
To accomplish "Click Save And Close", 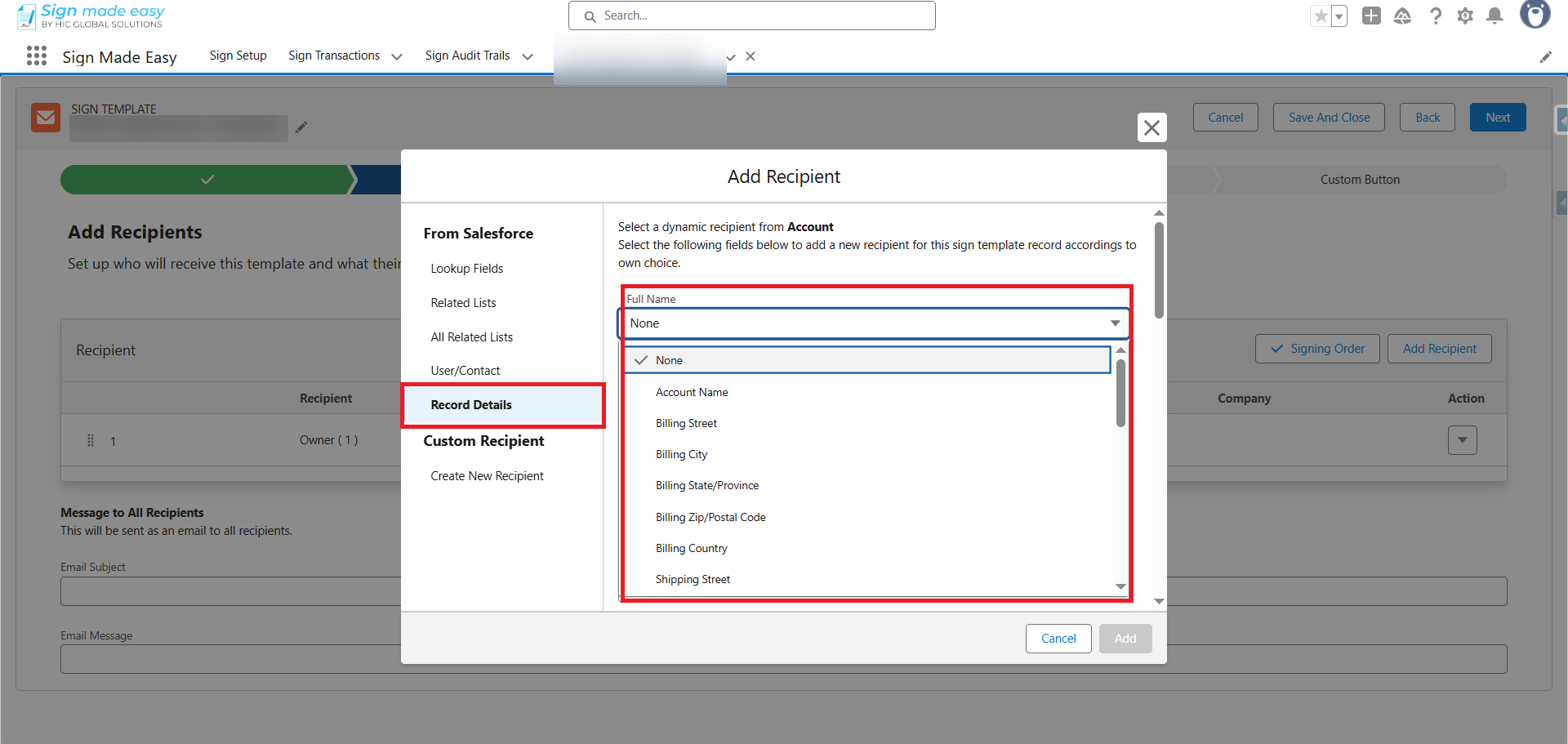I will coord(1329,118).
